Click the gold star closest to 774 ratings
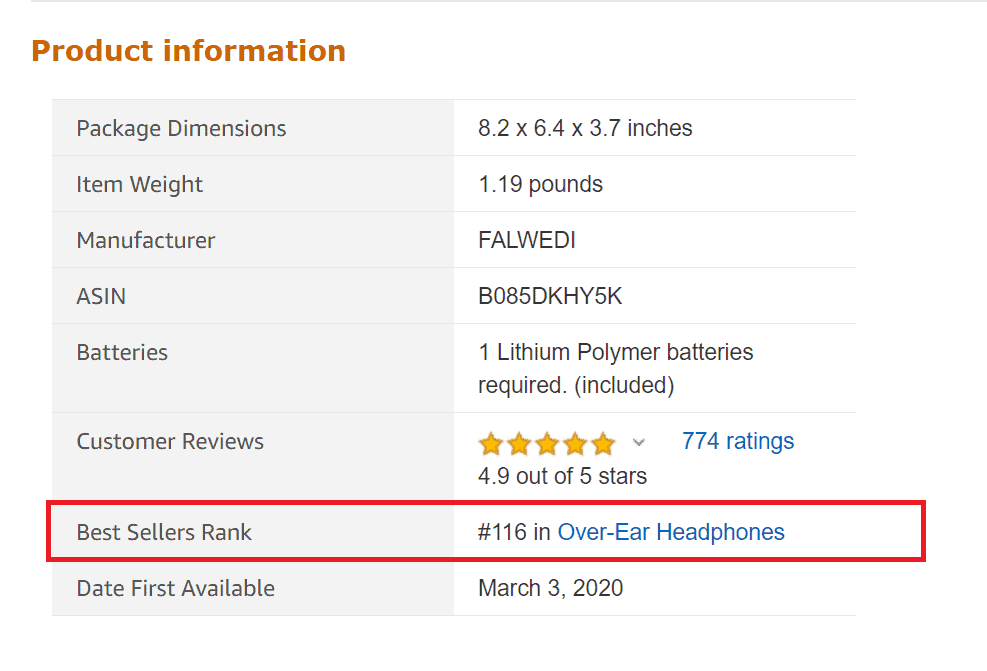 (604, 442)
